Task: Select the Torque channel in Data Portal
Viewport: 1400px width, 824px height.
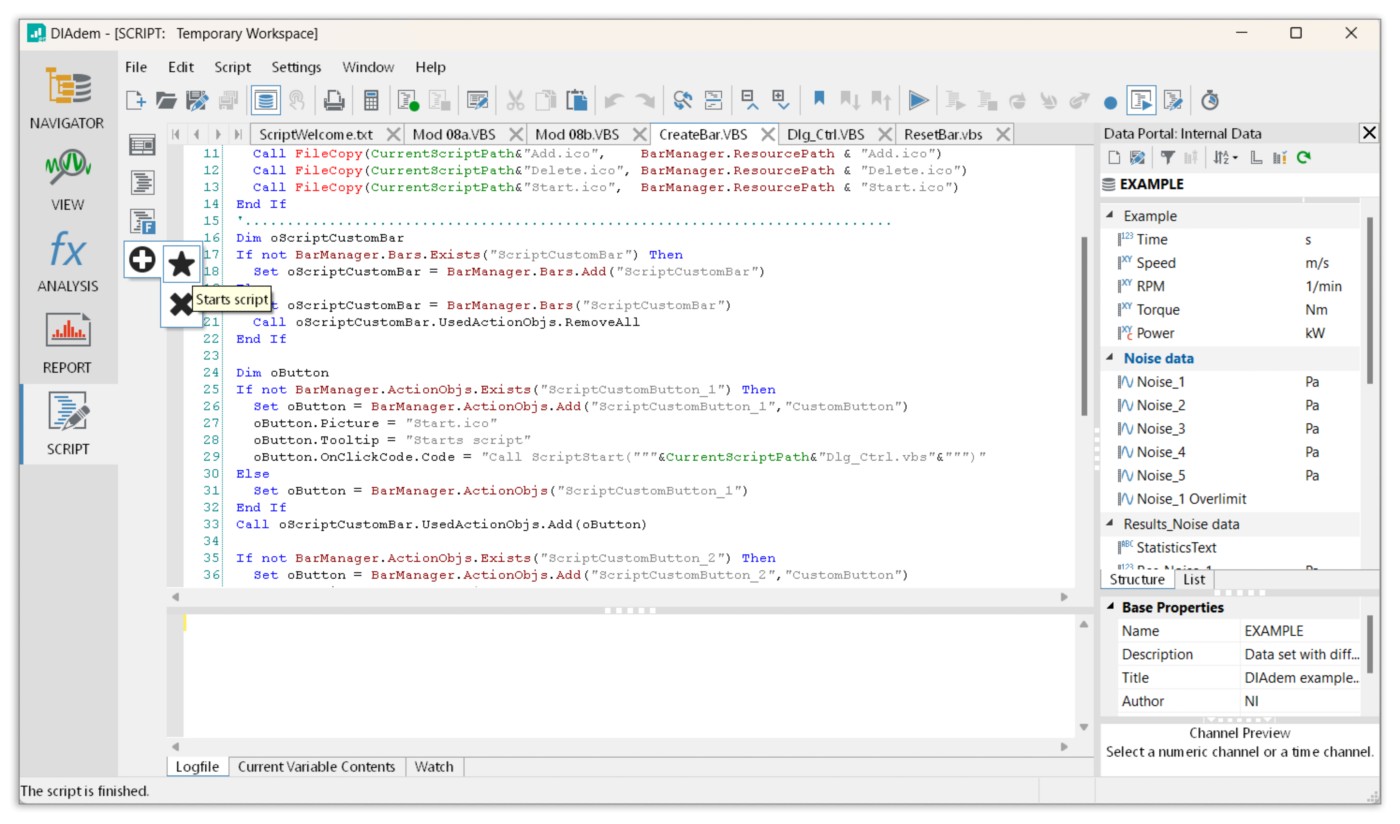Action: 1158,310
